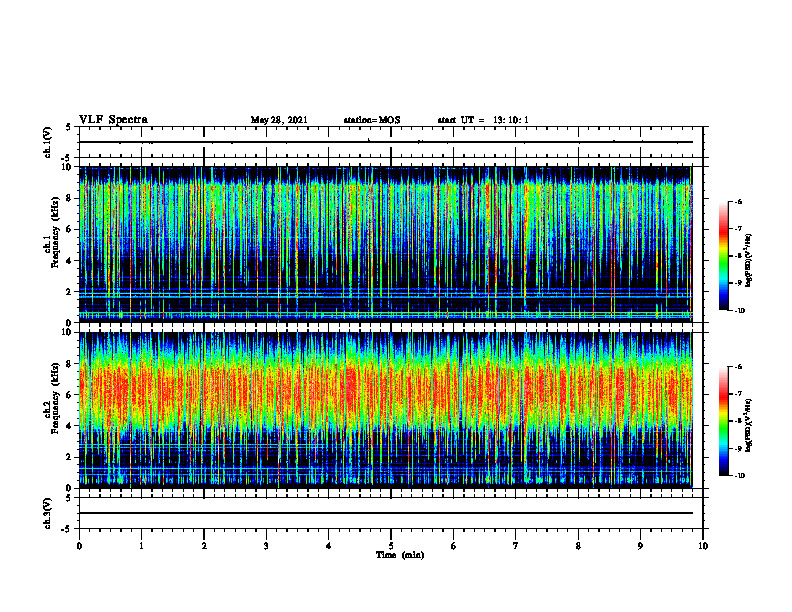Image resolution: width=792 pixels, height=612 pixels.
Task: Select the date 'May 28, 2021'
Action: coord(279,120)
